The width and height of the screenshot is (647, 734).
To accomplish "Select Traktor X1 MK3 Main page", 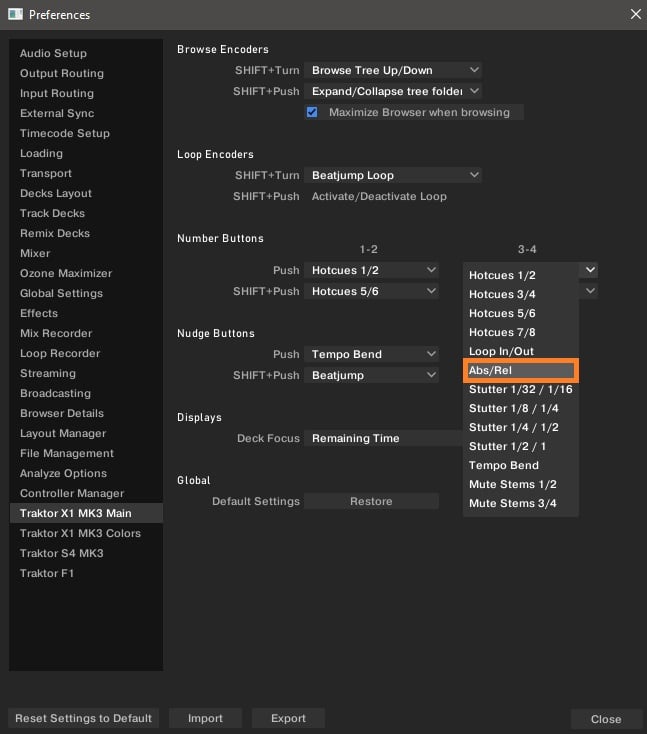I will [86, 514].
